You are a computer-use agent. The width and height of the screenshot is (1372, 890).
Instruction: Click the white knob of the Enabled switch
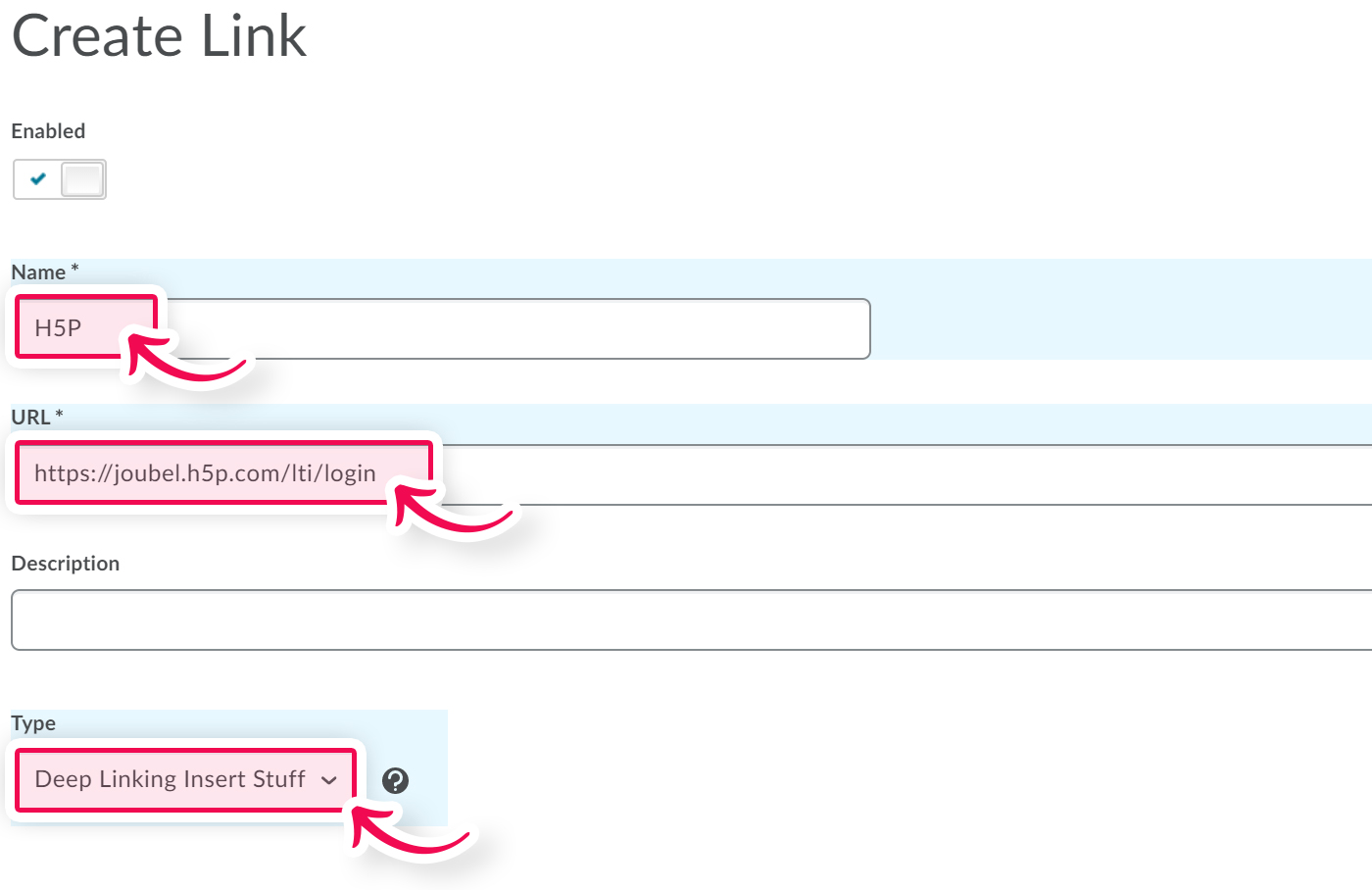coord(82,179)
